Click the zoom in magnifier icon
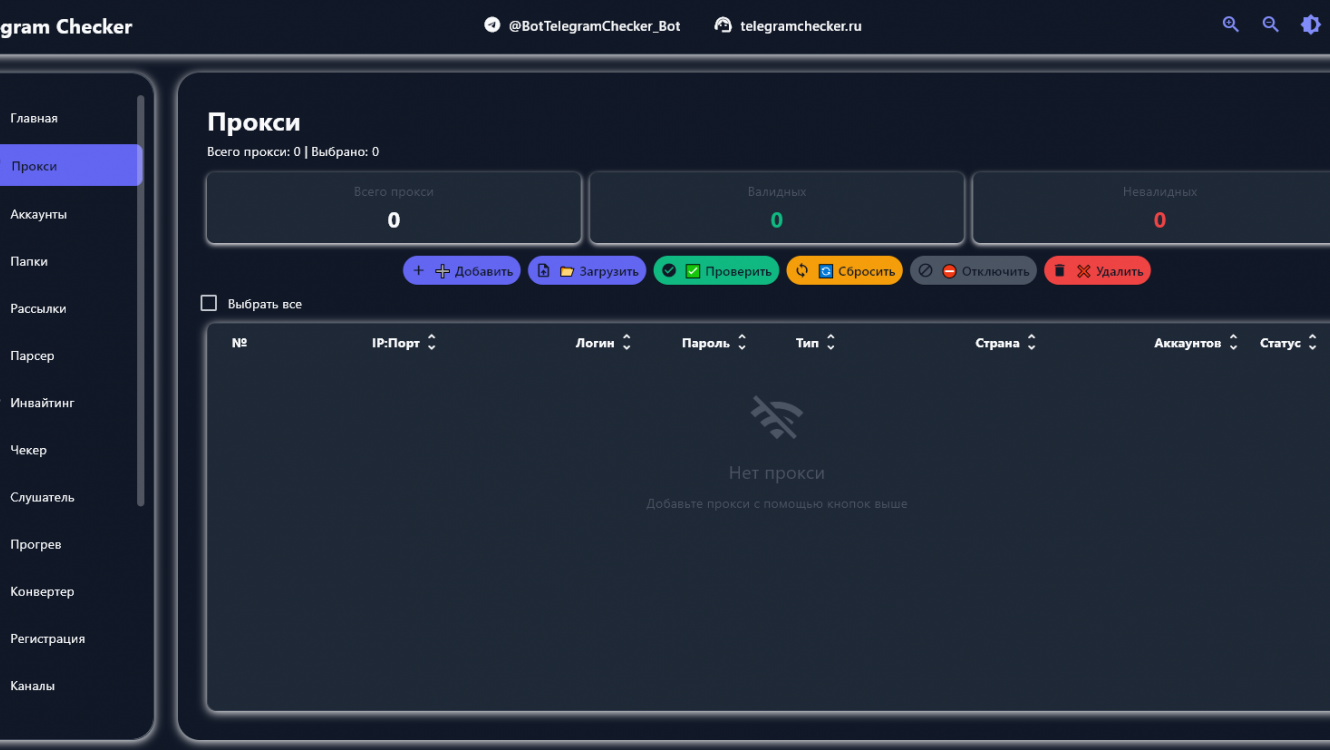1330x750 pixels. tap(1230, 25)
